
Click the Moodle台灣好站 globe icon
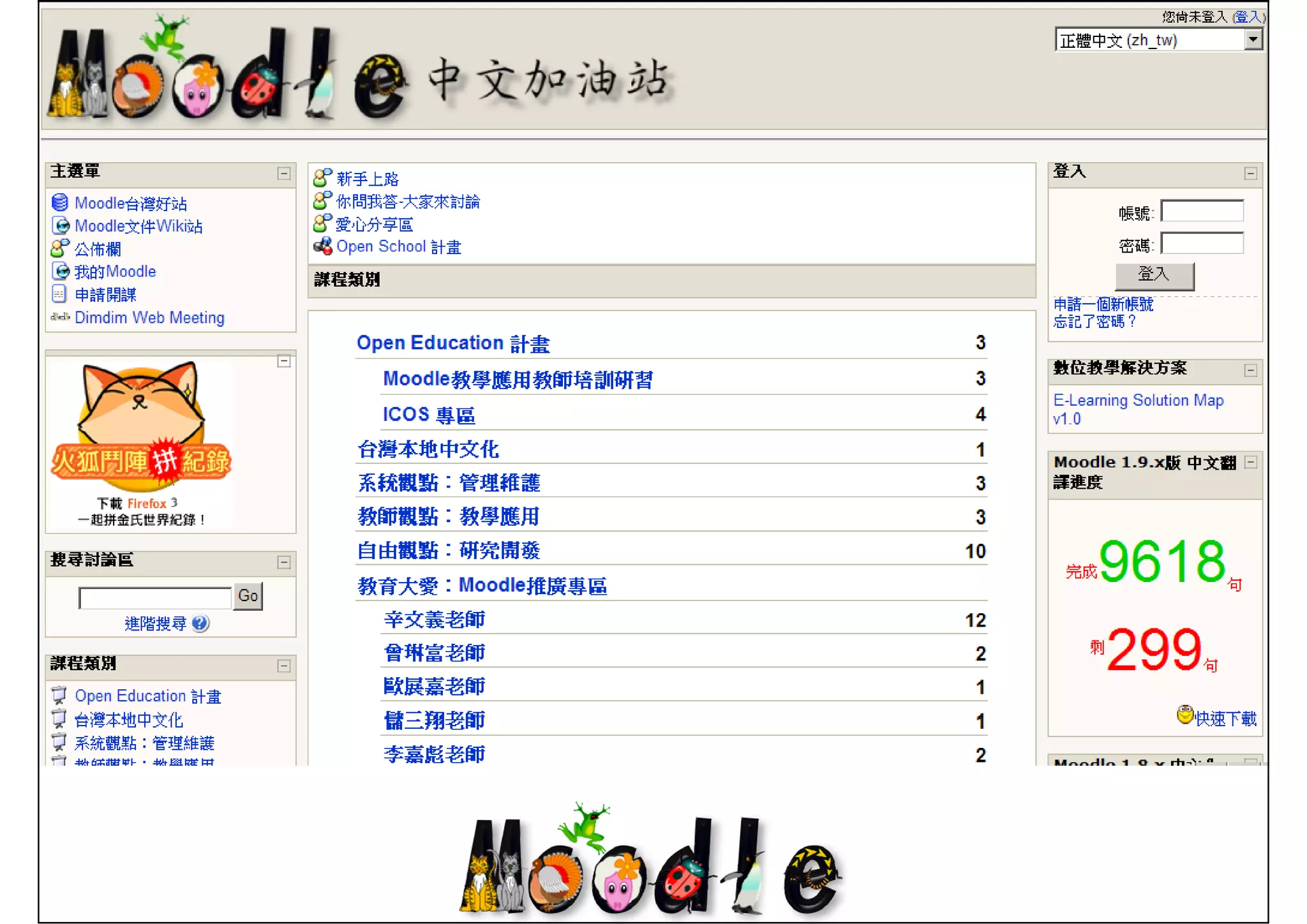tap(60, 203)
